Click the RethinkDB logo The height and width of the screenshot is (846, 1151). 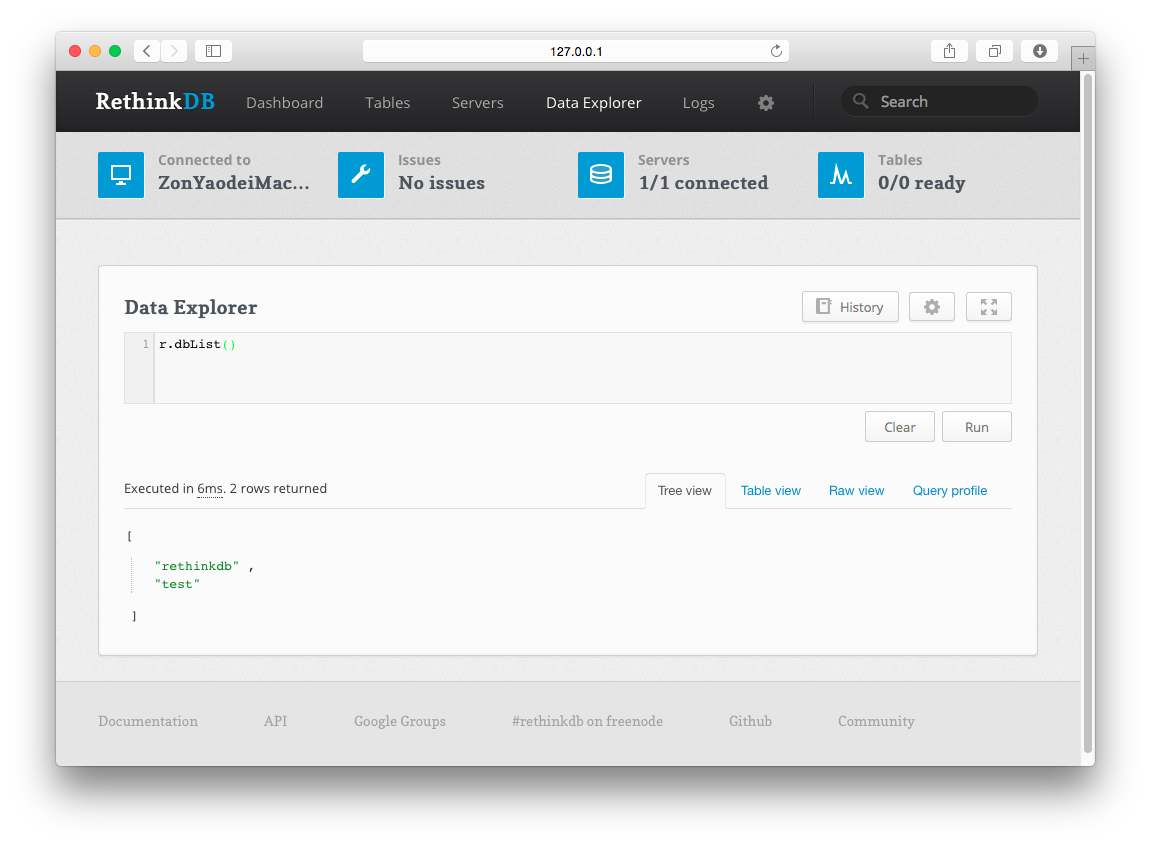point(155,101)
